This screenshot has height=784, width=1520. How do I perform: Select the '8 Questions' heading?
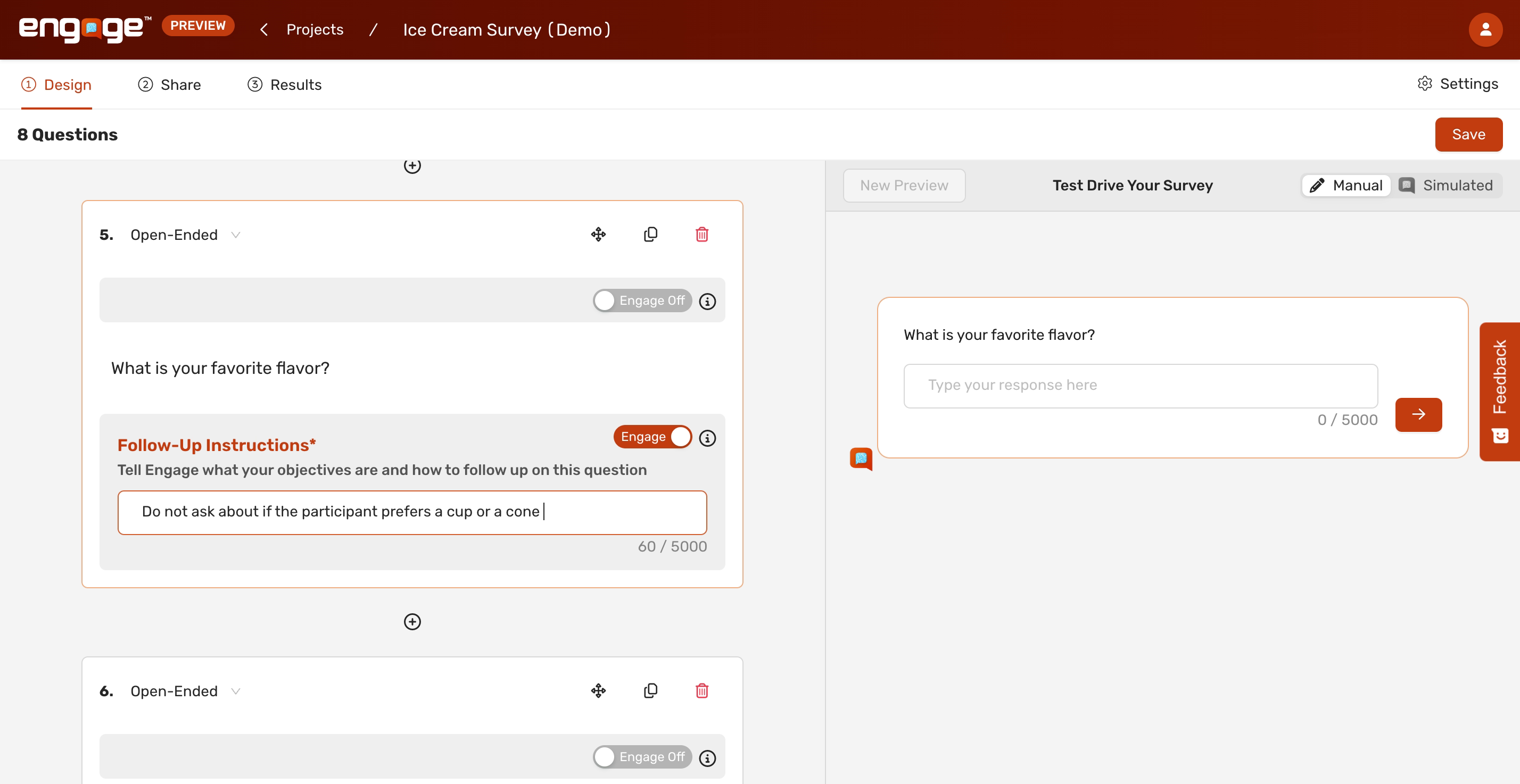[67, 135]
